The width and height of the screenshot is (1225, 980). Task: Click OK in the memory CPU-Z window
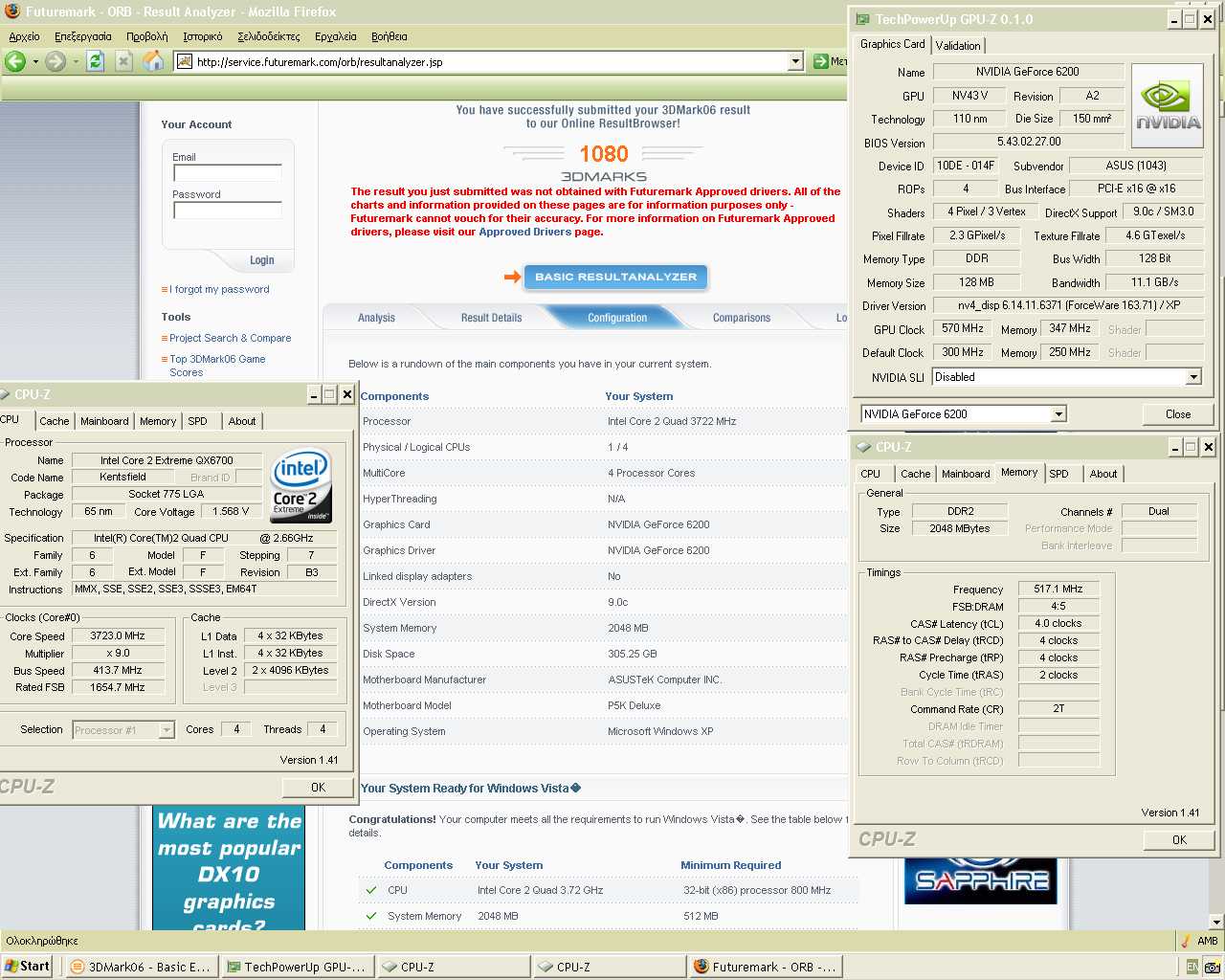point(1179,839)
